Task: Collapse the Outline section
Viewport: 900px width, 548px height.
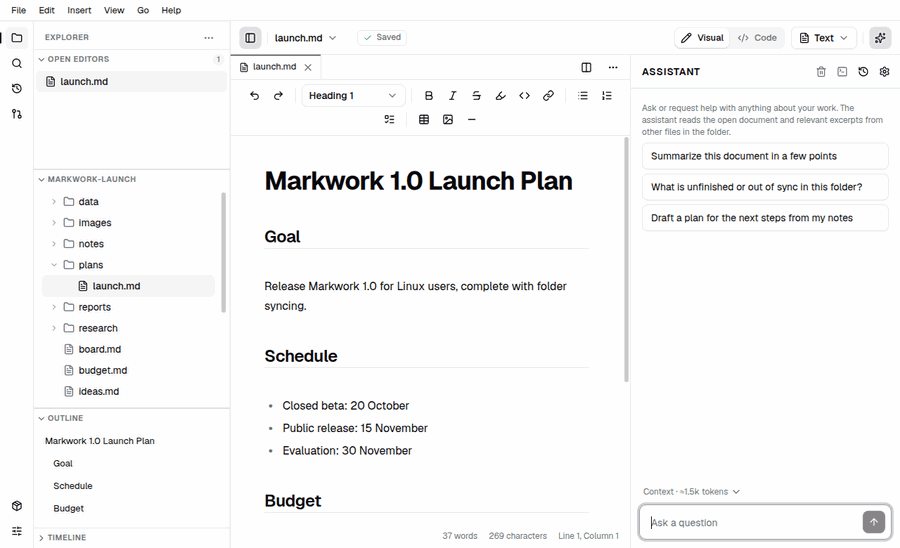Action: 131,418
